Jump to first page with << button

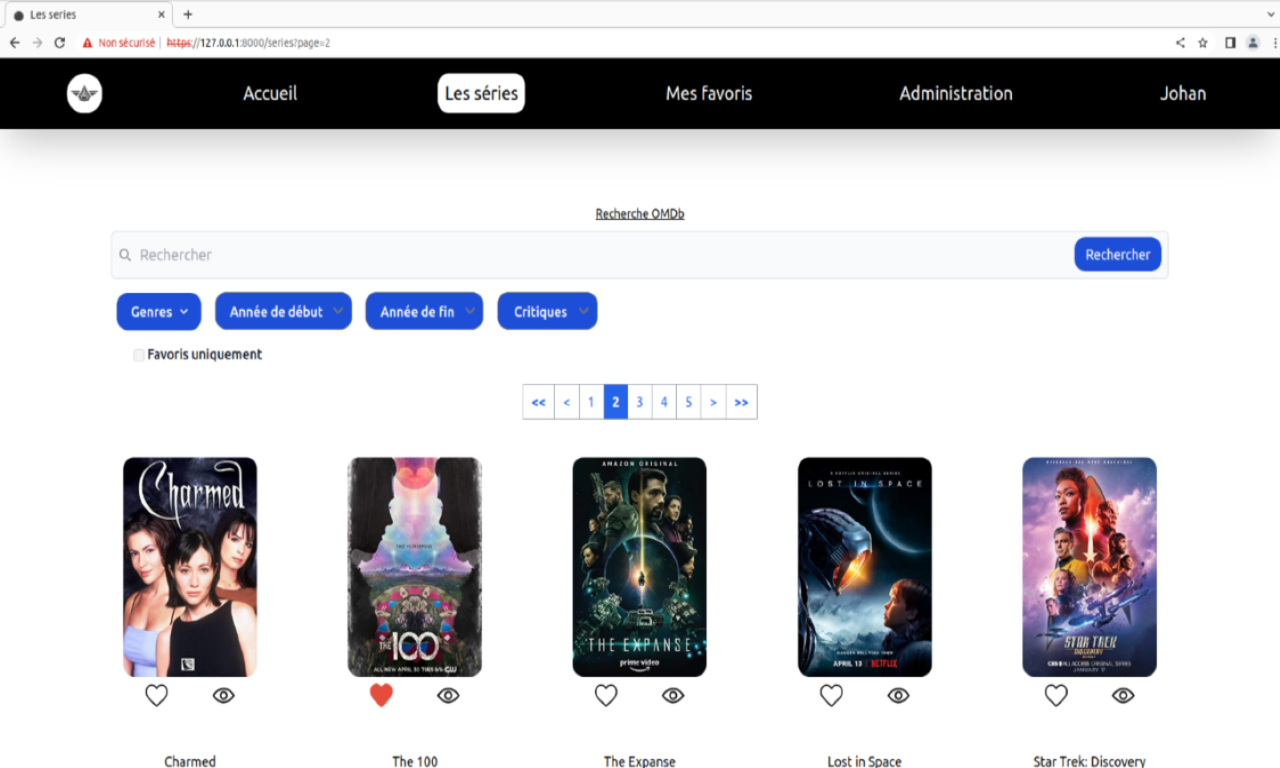[x=539, y=402]
